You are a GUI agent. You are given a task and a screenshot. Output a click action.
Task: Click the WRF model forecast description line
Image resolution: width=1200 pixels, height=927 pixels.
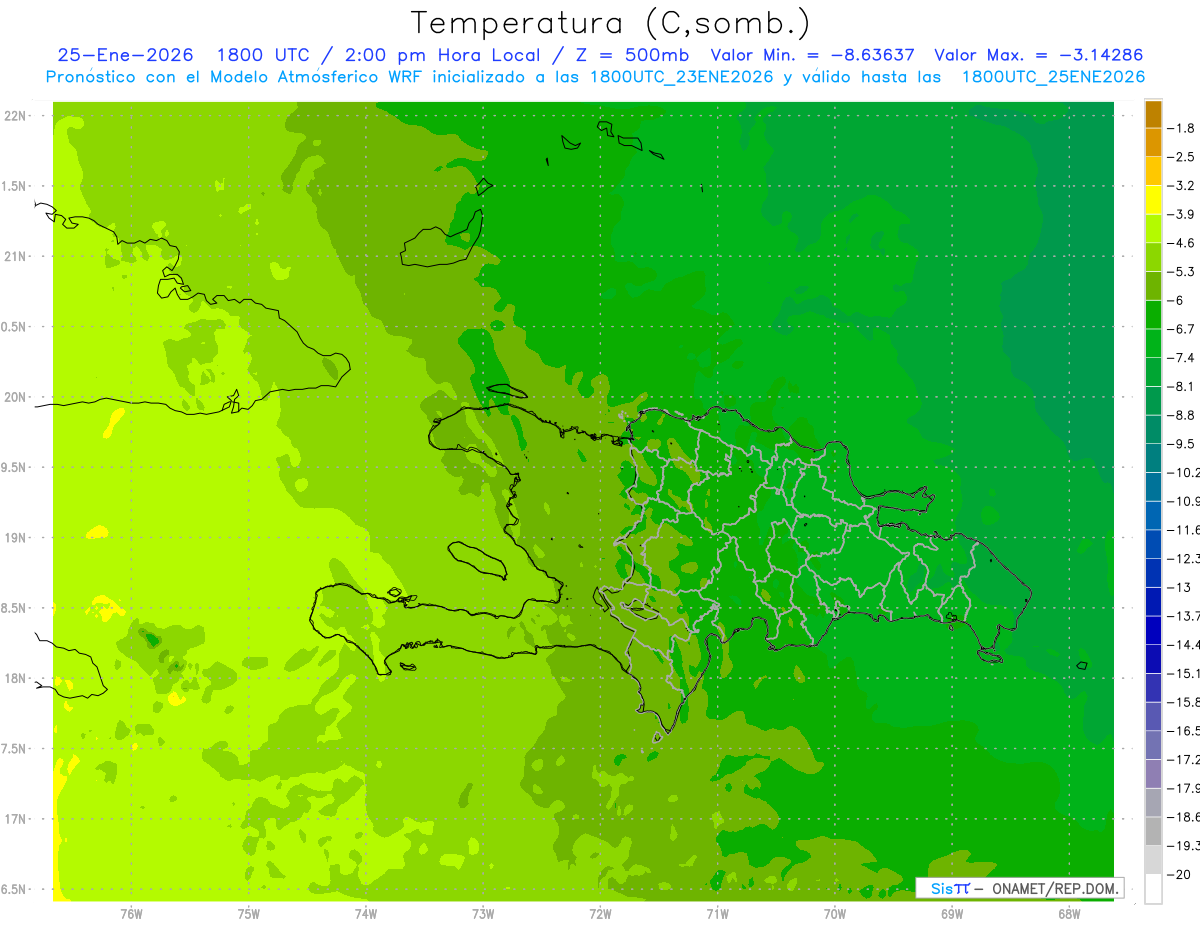[x=595, y=77]
